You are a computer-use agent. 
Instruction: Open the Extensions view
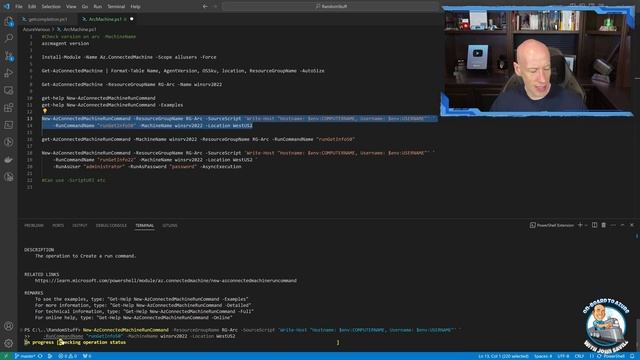click(x=9, y=108)
